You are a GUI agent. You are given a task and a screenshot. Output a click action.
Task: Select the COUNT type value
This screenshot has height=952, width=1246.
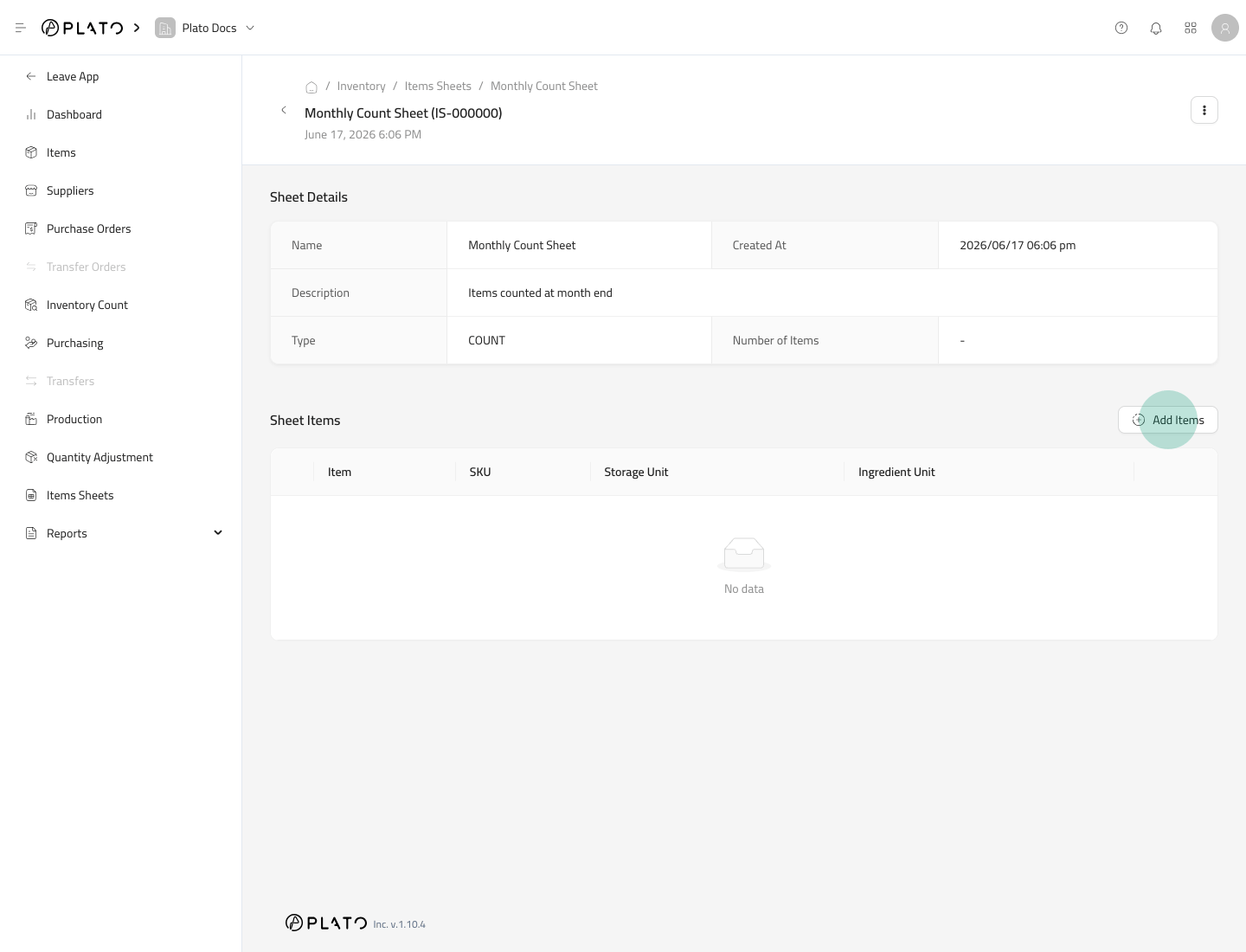486,340
